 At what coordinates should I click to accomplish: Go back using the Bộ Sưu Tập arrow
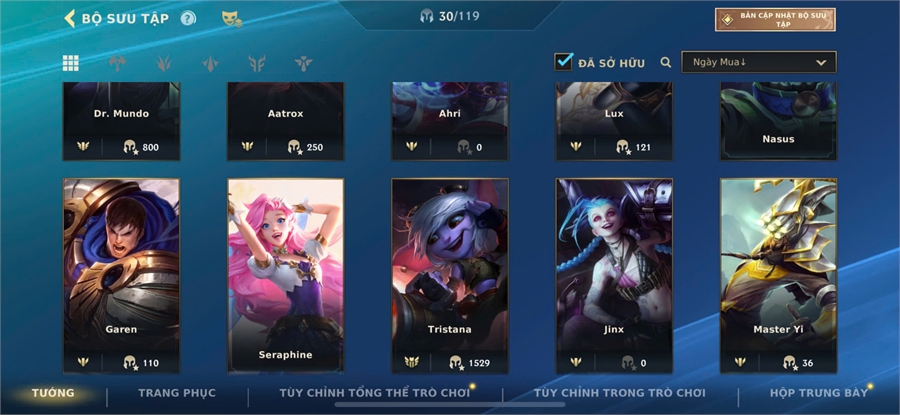pos(69,18)
